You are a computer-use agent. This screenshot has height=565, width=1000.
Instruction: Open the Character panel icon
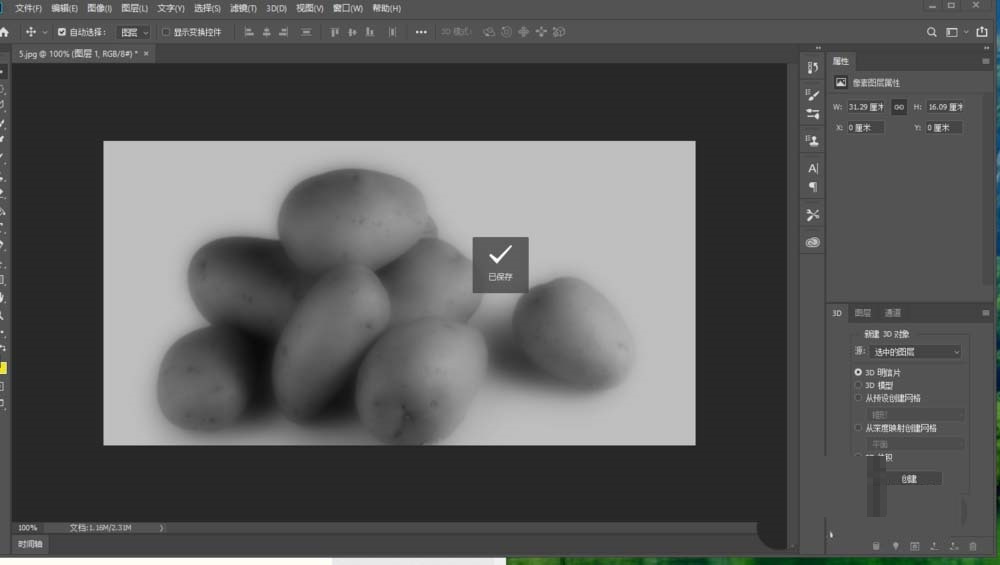tap(812, 169)
